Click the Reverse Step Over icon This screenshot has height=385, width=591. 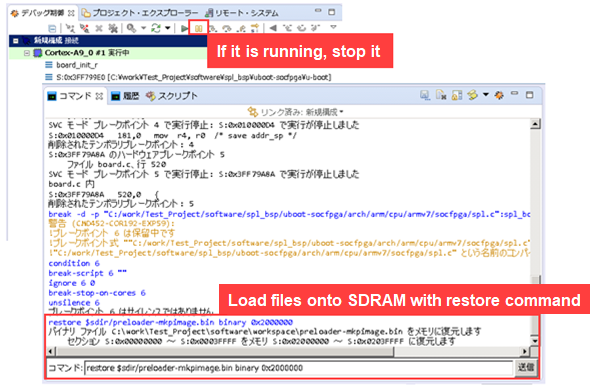302,28
